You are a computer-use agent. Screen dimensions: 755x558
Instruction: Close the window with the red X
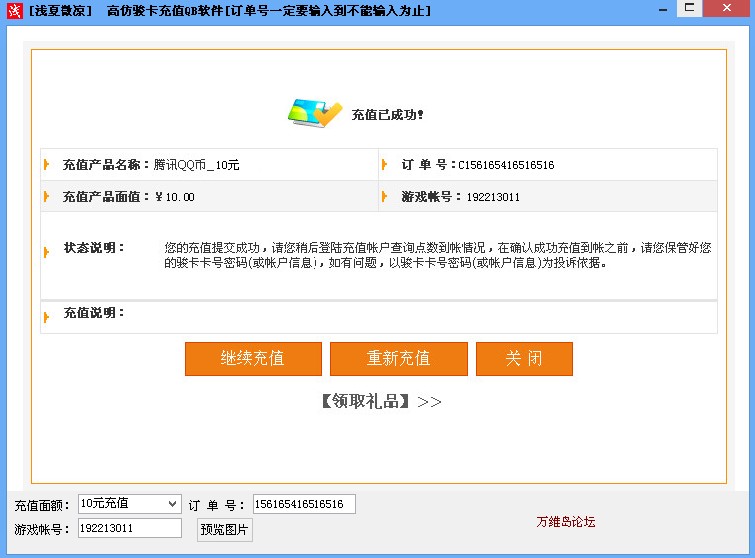click(727, 8)
